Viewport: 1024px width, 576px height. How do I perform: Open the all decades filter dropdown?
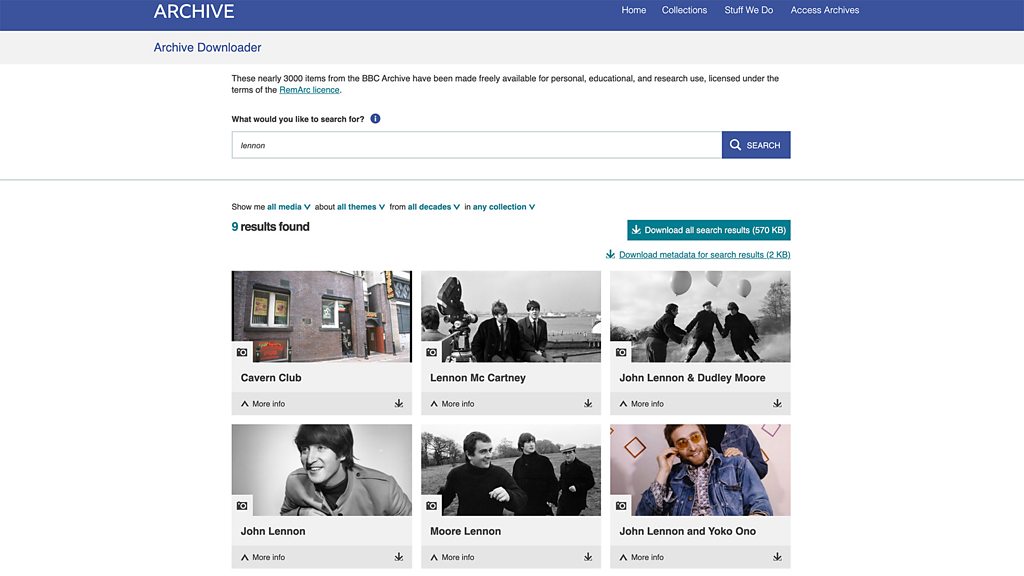click(434, 207)
